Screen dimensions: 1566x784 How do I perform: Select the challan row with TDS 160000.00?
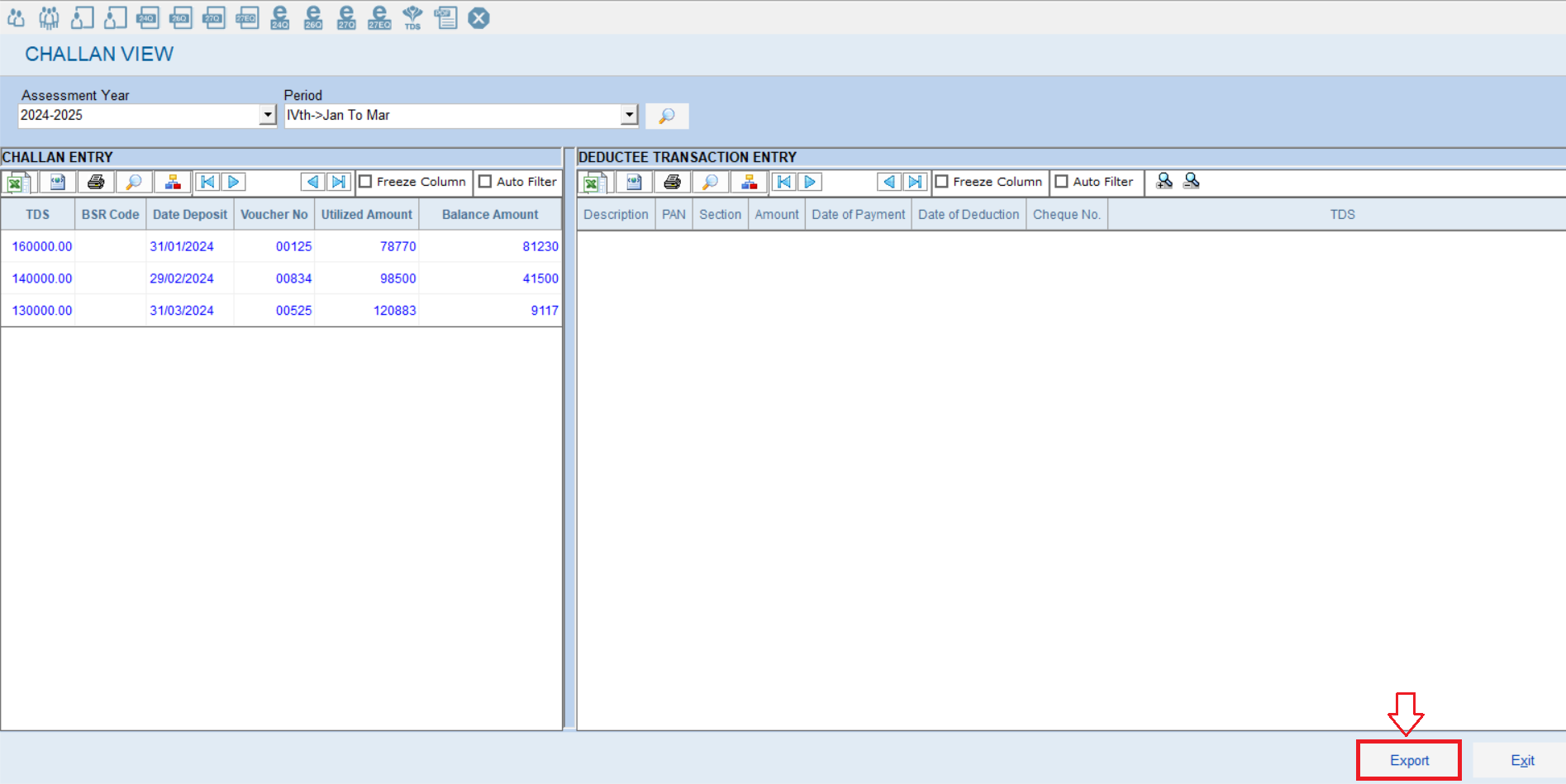281,246
